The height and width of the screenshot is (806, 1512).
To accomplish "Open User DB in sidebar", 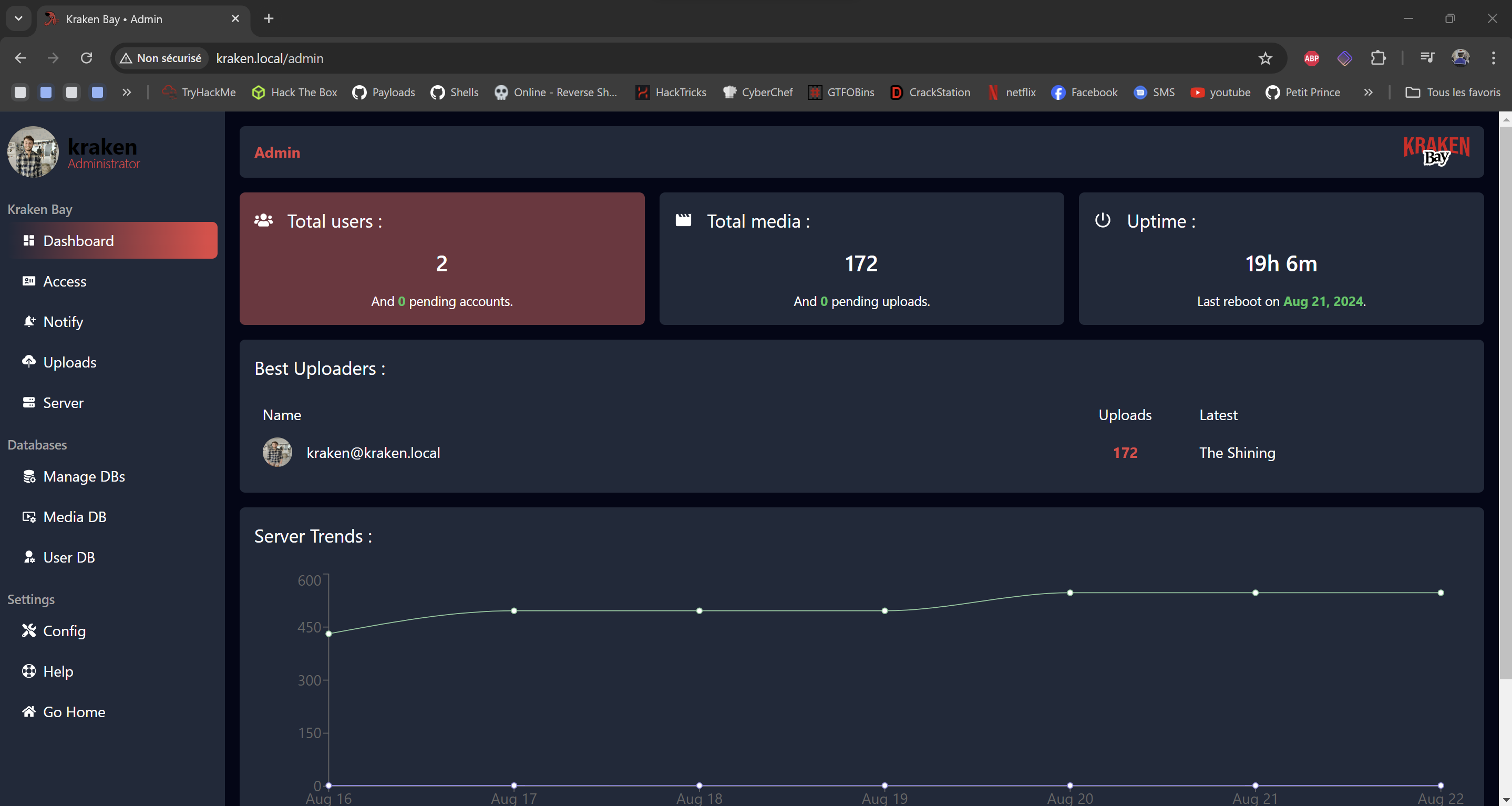I will [x=69, y=557].
